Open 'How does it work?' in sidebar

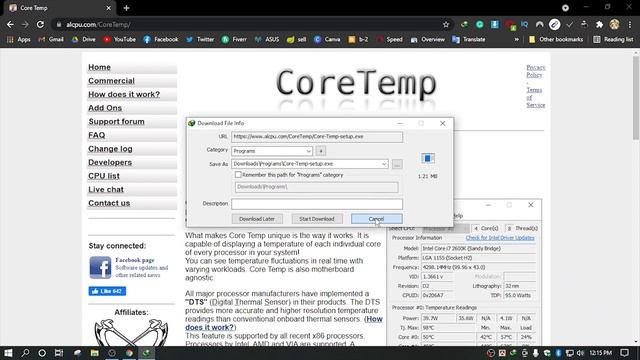pos(124,94)
